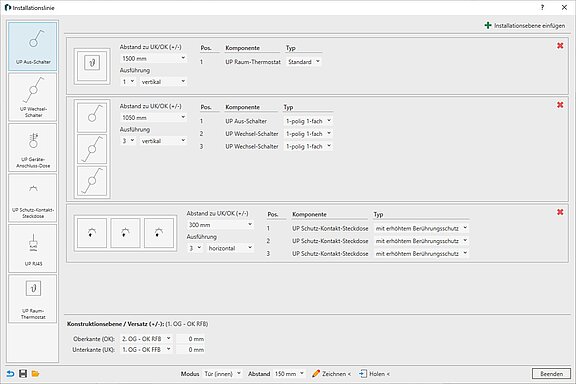
Task: Open the Unterkante 1. OG - OK FFB dropdown
Action: tap(146, 349)
